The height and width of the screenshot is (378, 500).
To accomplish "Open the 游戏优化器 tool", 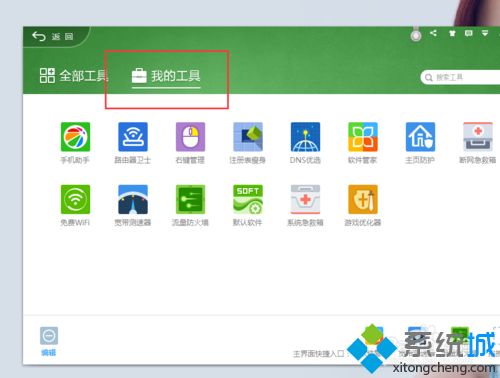I will tap(363, 199).
